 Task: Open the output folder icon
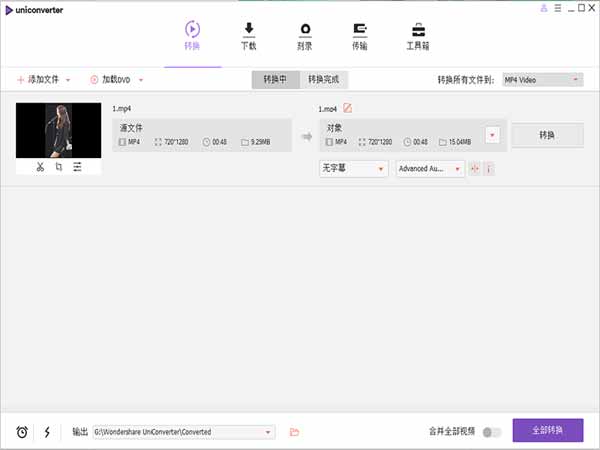(294, 432)
